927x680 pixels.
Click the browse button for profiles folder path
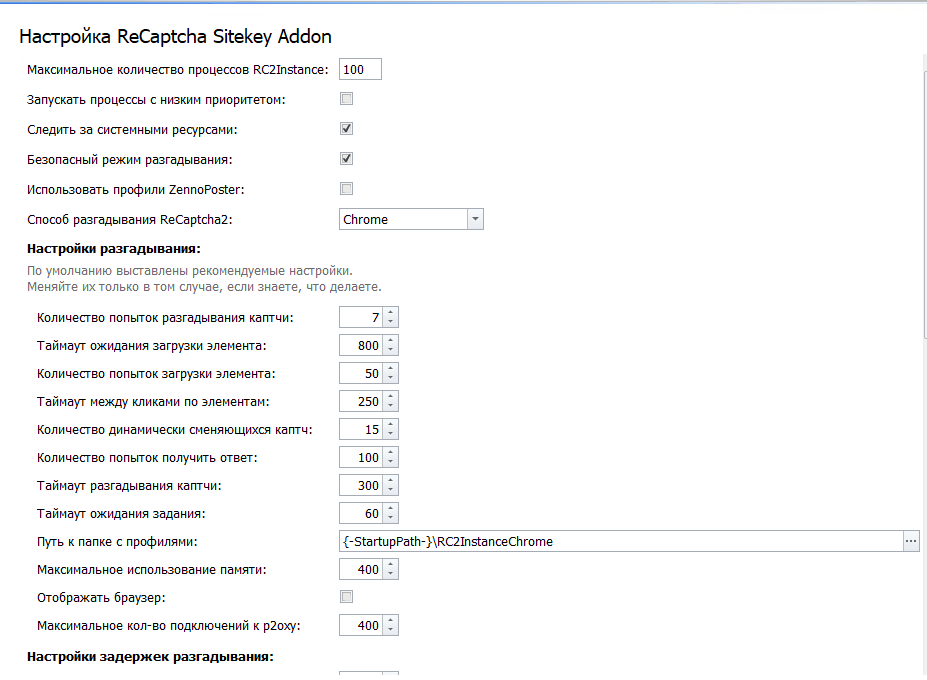pyautogui.click(x=910, y=541)
